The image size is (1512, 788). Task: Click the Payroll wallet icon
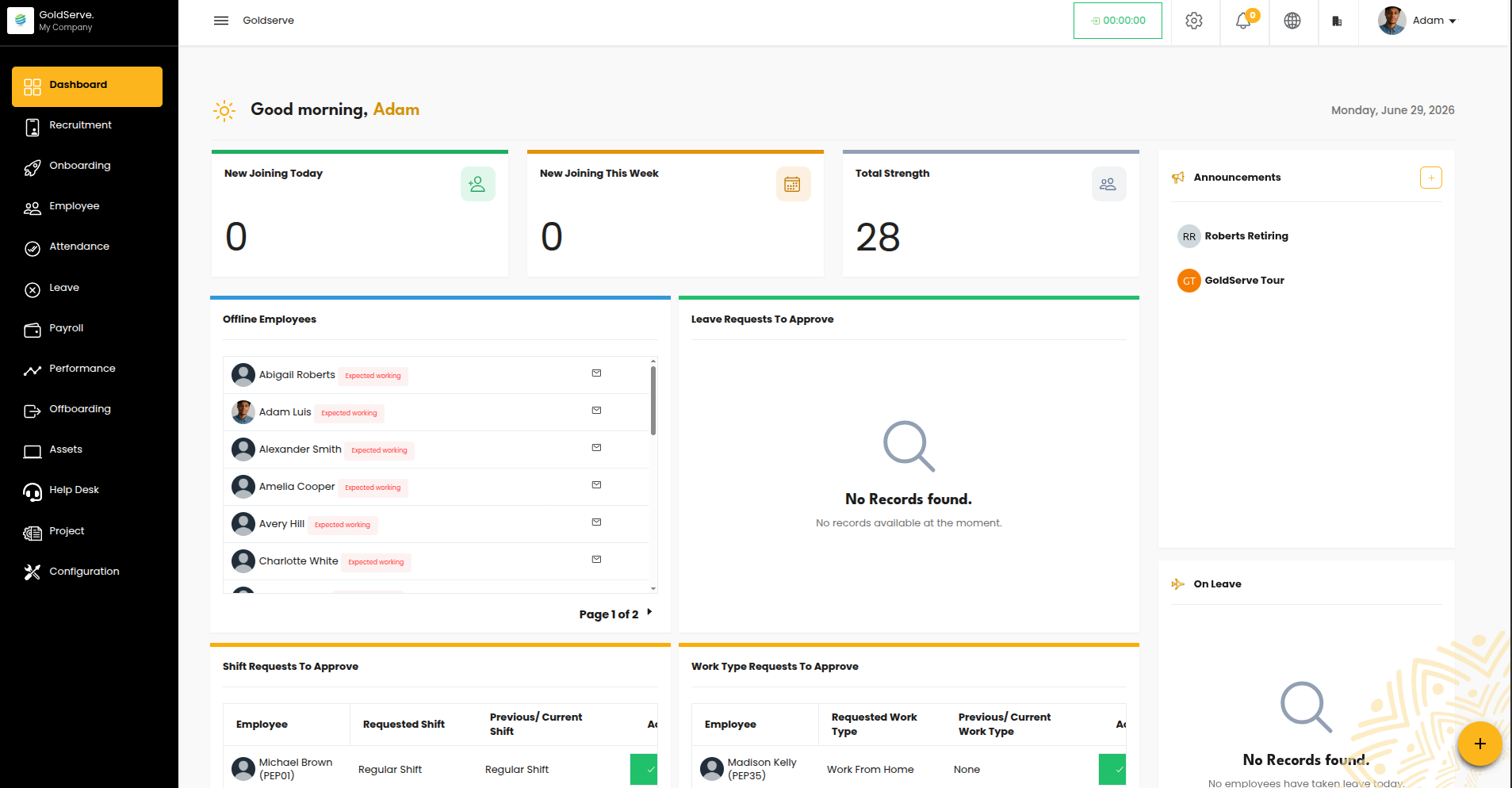pos(33,330)
